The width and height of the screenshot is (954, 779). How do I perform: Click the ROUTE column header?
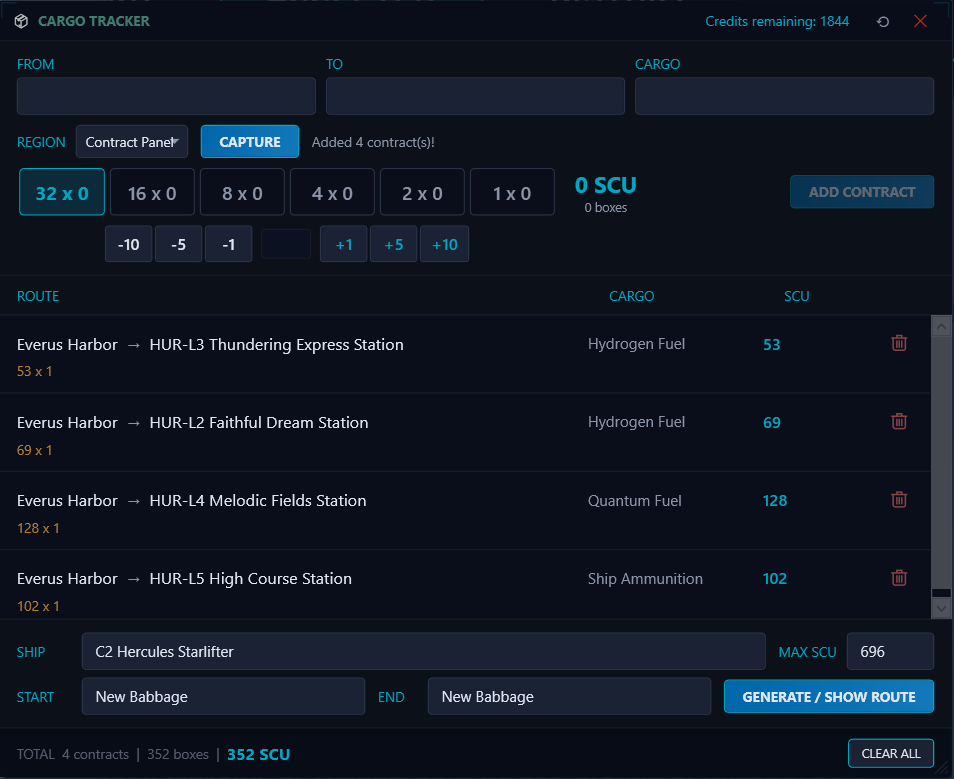[38, 296]
